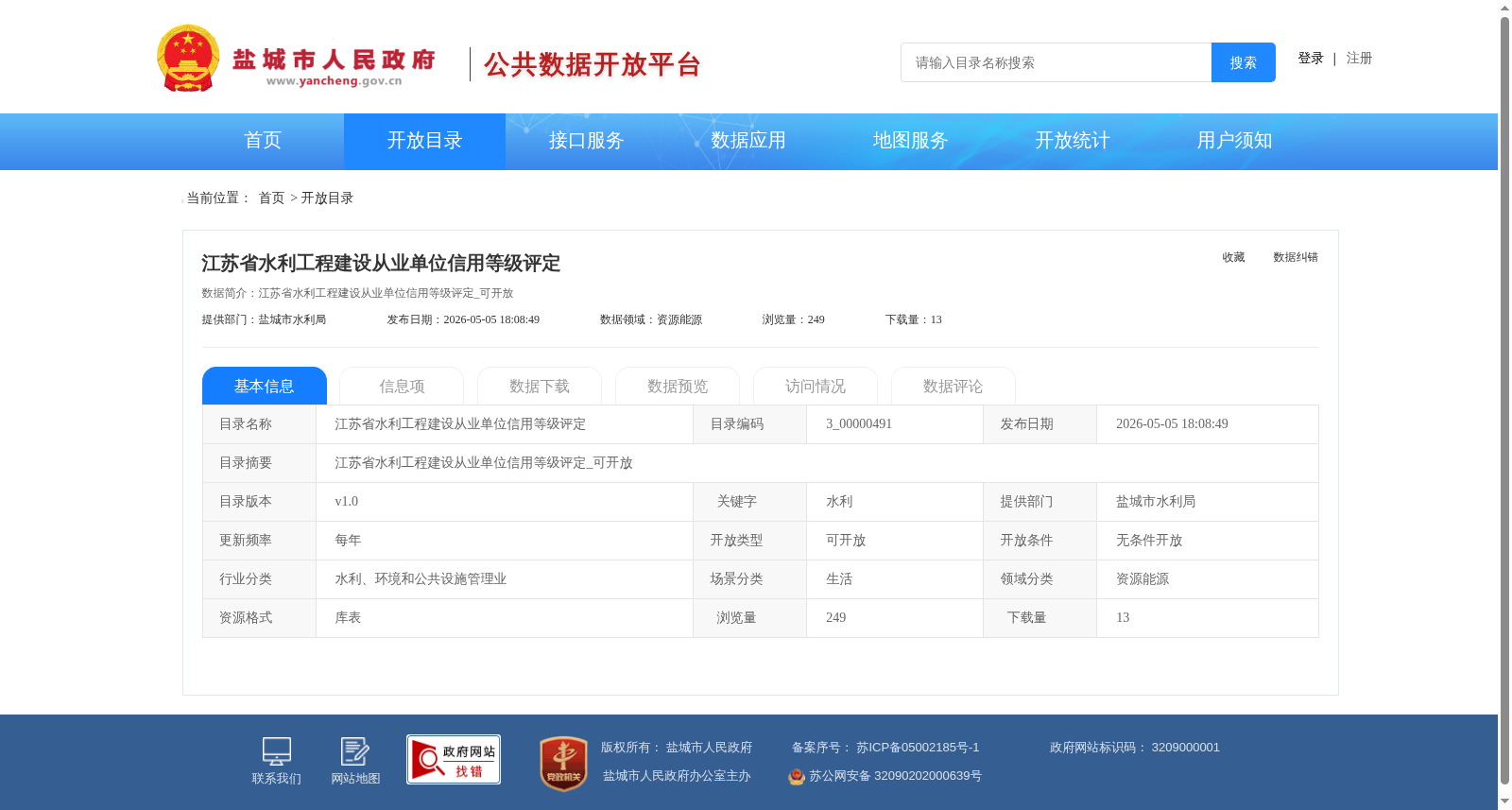1512x810 pixels.
Task: Click 数据纠错 to report data errors
Action: pyautogui.click(x=1296, y=257)
